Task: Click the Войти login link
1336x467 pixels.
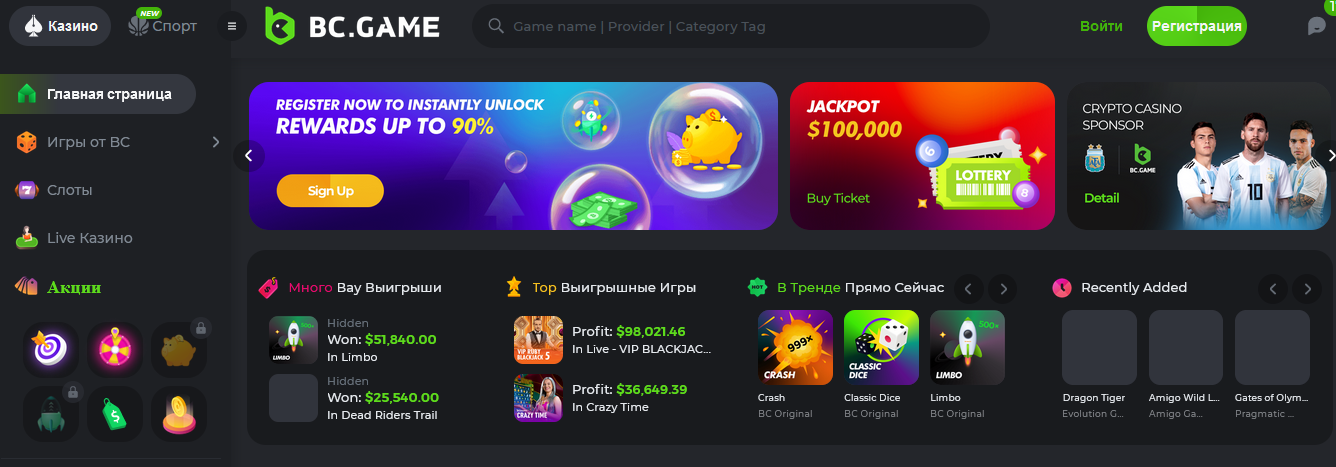Action: 1101,26
